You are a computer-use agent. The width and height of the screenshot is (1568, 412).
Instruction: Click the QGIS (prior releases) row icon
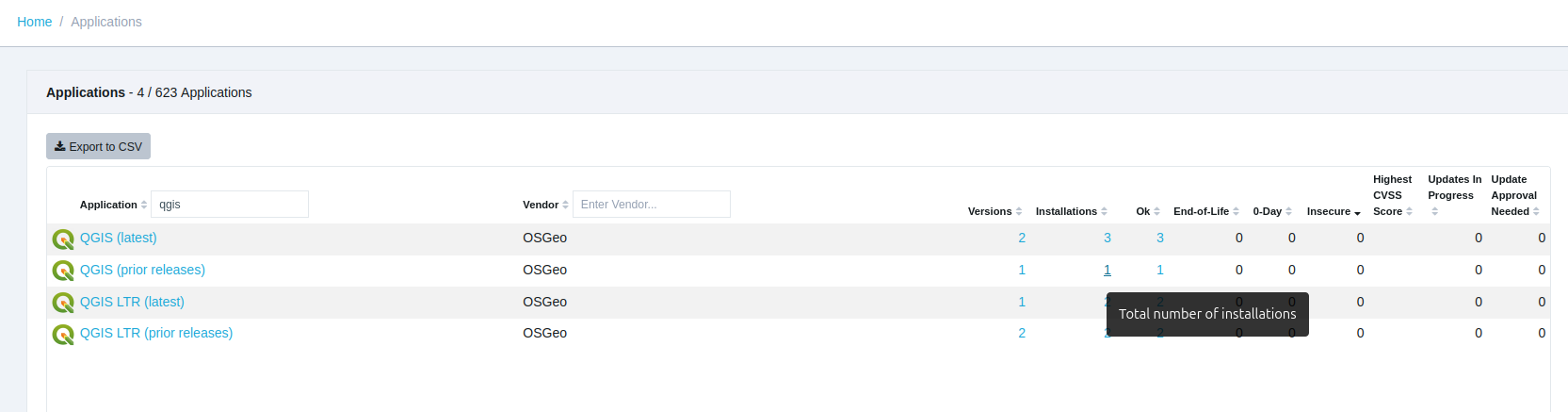pos(63,271)
